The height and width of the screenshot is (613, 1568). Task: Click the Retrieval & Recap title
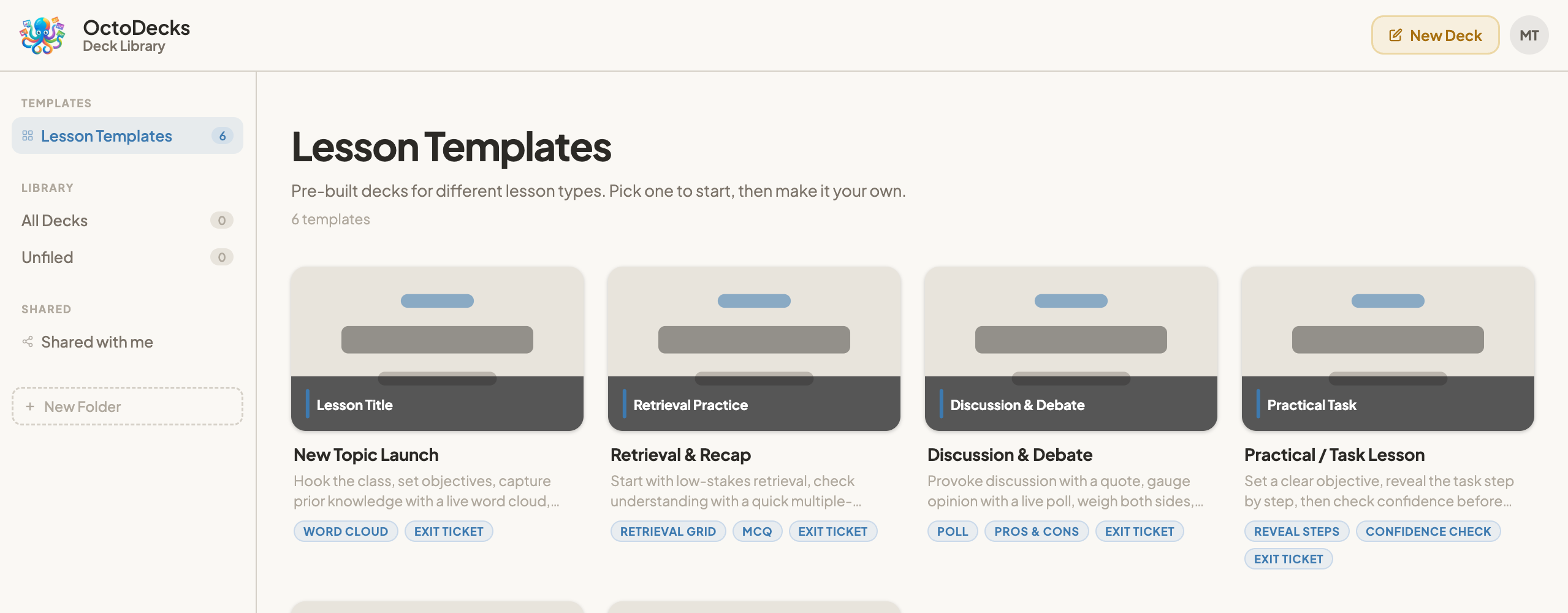tap(680, 455)
